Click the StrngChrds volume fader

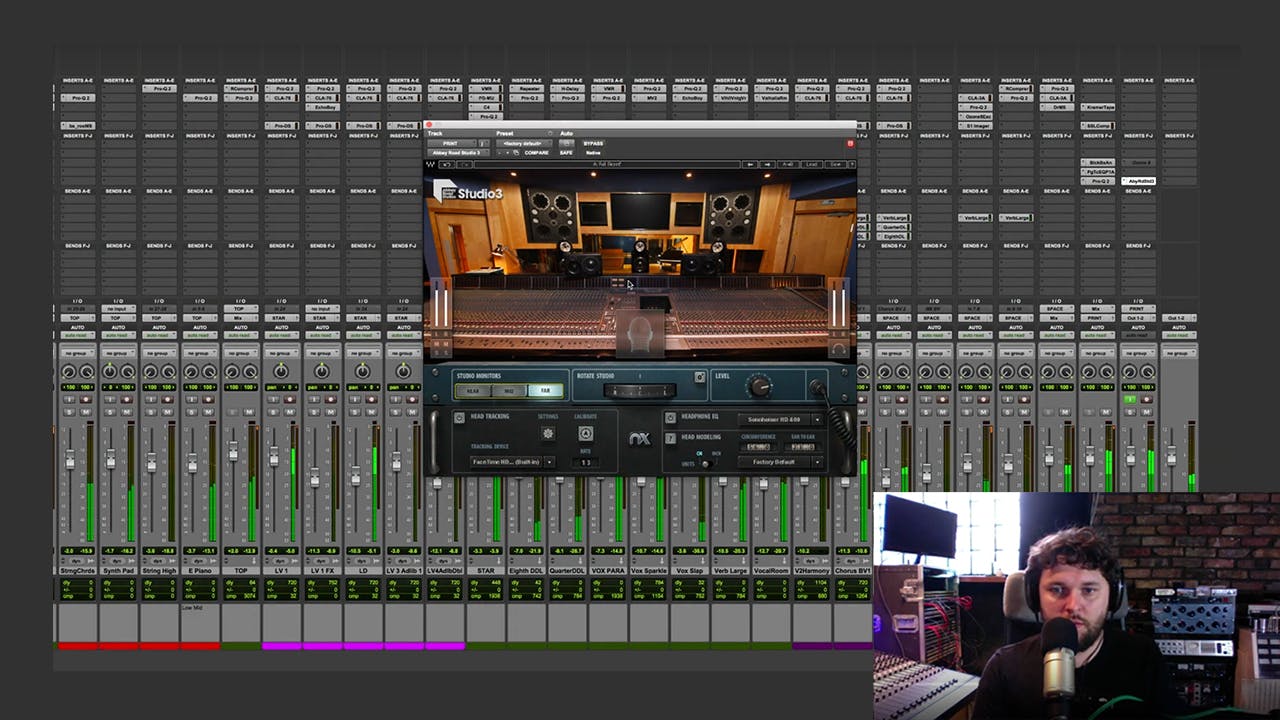coord(70,459)
